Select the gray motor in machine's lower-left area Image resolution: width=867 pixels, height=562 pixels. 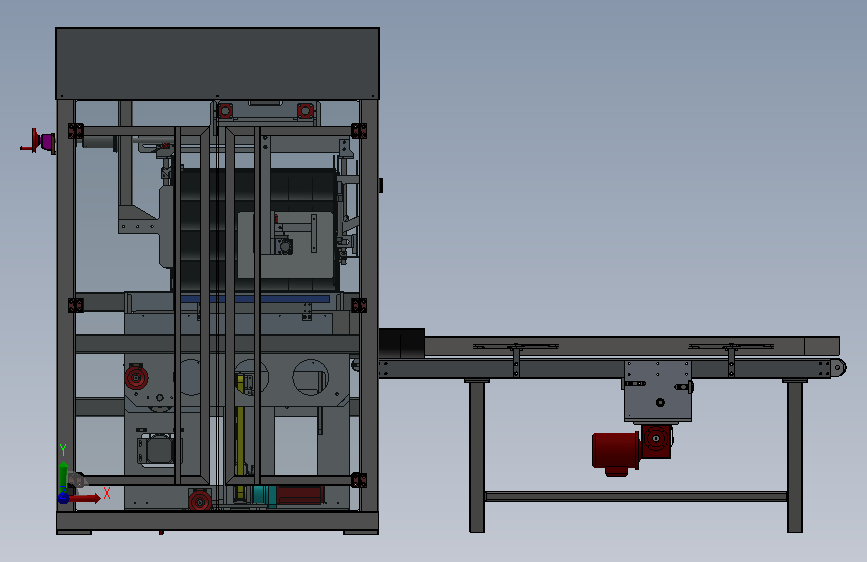tap(157, 450)
